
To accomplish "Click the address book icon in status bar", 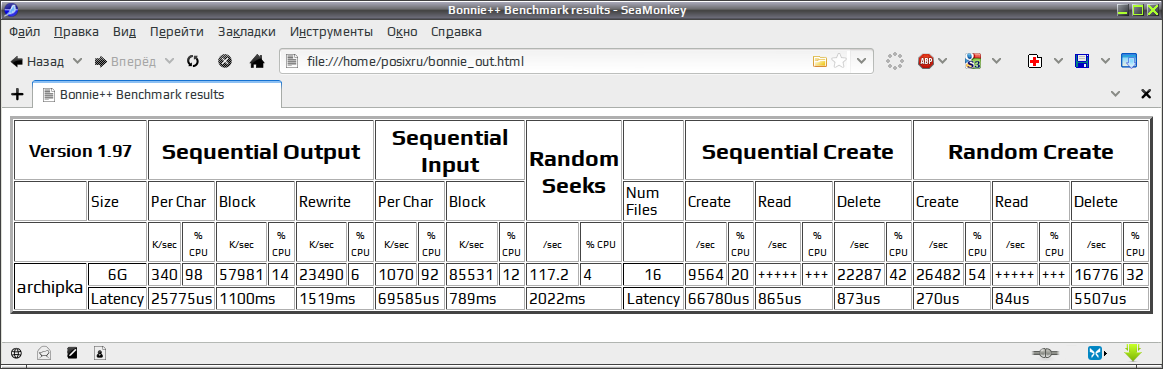I will (99, 353).
